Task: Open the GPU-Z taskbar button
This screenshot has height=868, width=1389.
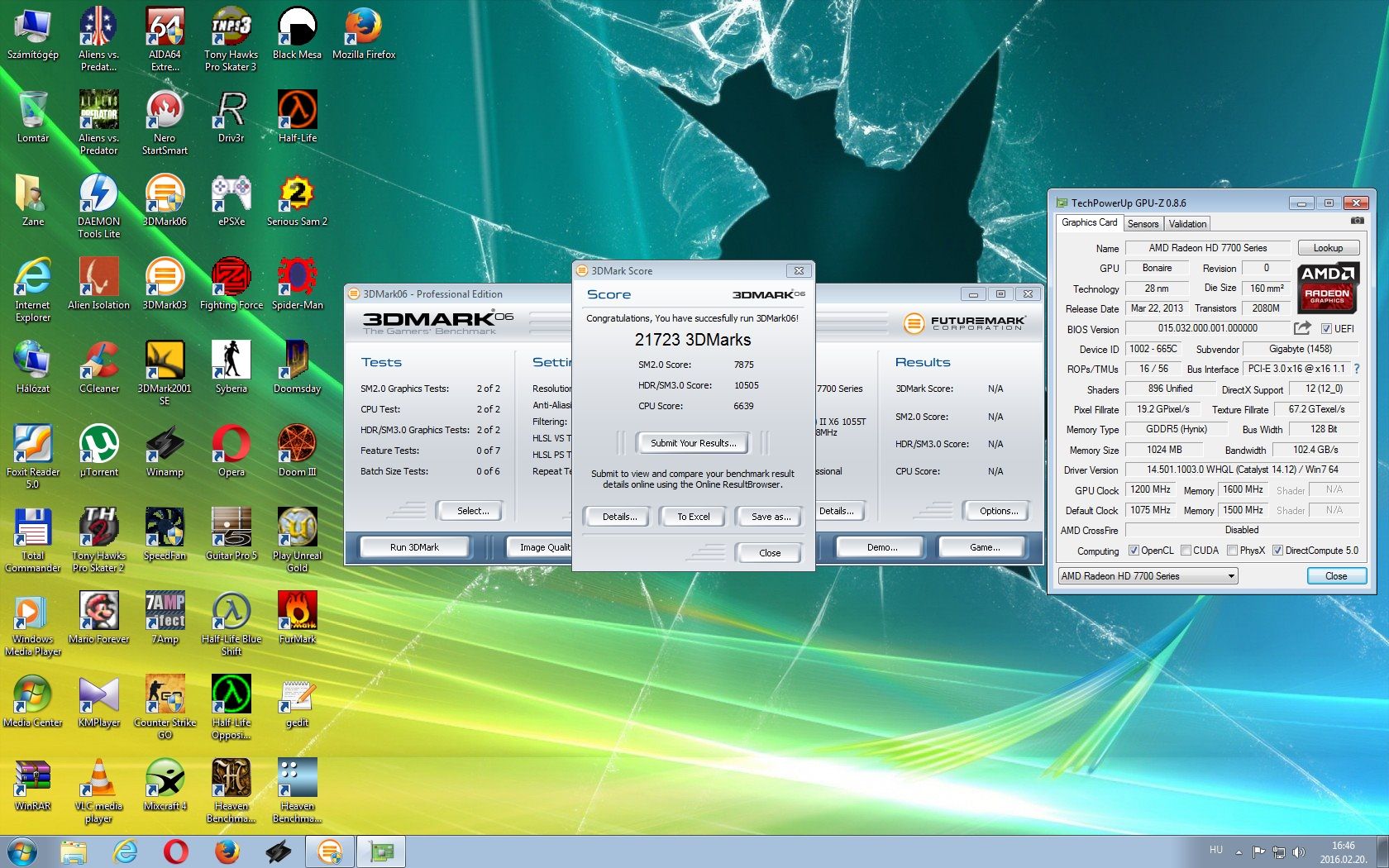Action: (x=380, y=851)
